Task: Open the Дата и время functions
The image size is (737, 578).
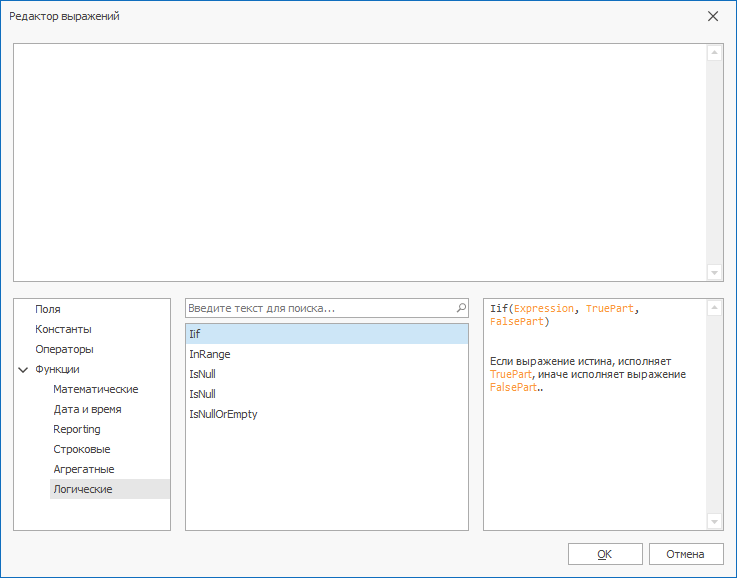Action: (x=87, y=410)
